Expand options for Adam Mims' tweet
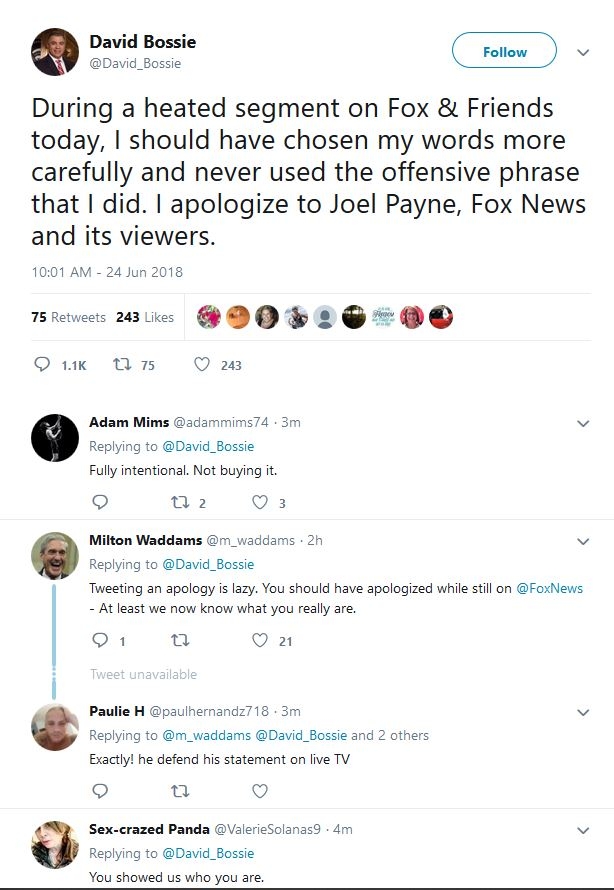 [584, 424]
